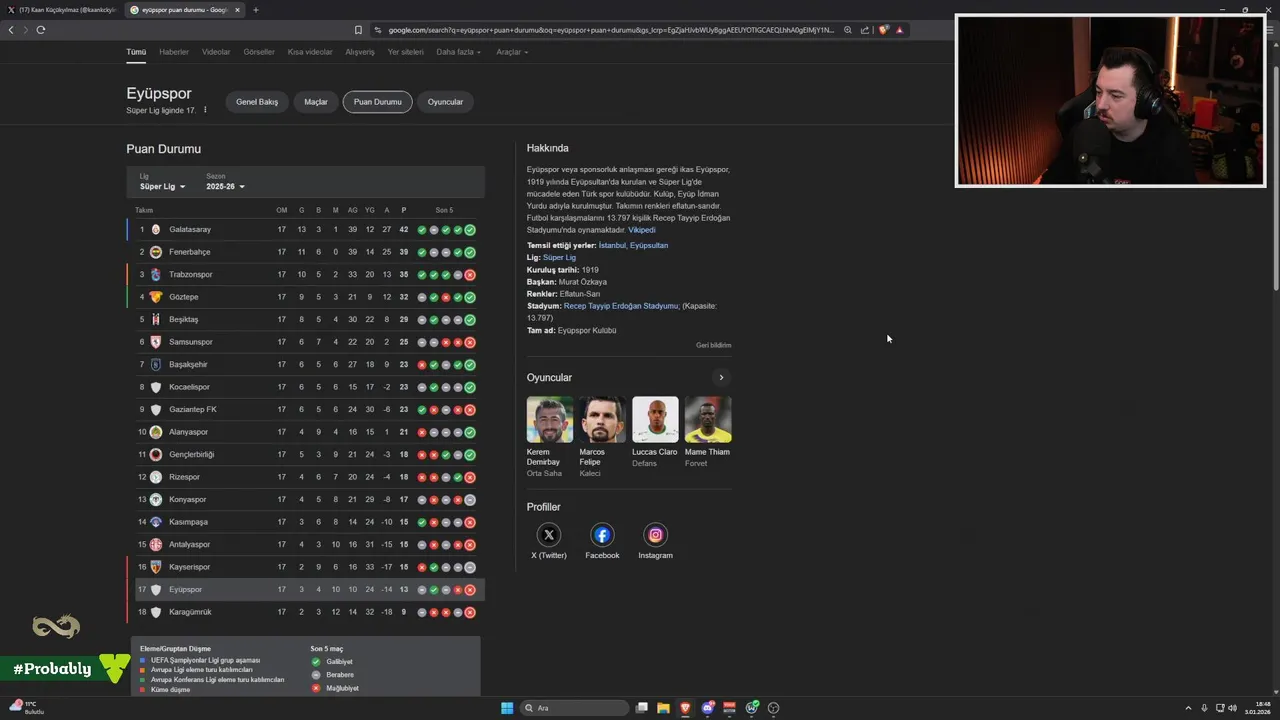The width and height of the screenshot is (1280, 720).
Task: Open File Explorer from taskbar
Action: (x=663, y=708)
